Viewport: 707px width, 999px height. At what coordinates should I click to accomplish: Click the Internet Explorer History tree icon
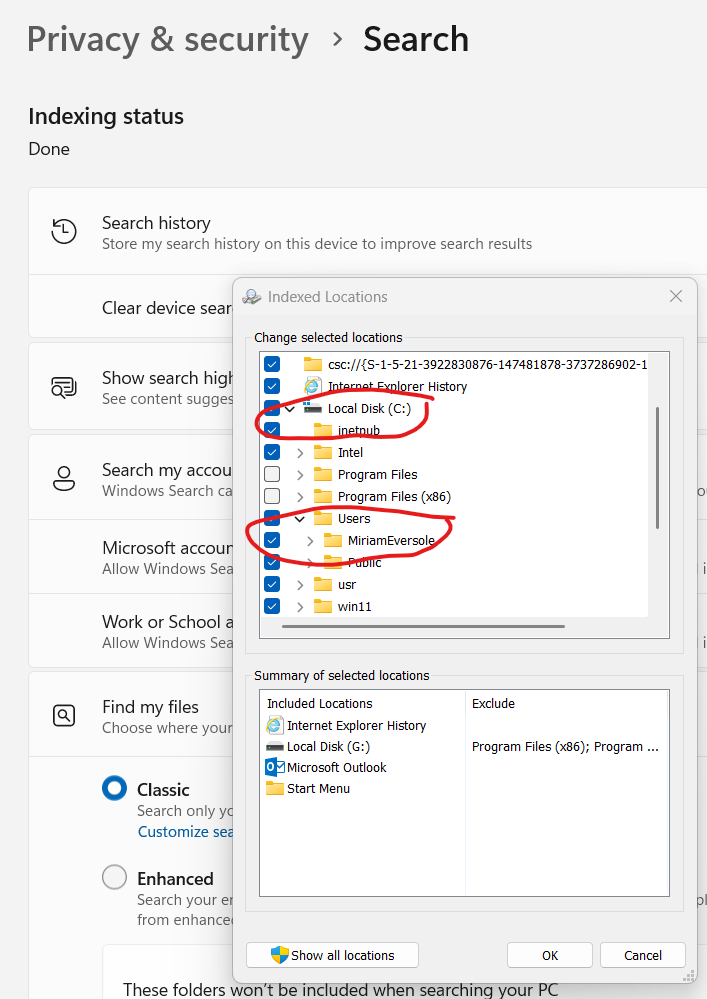[x=313, y=386]
